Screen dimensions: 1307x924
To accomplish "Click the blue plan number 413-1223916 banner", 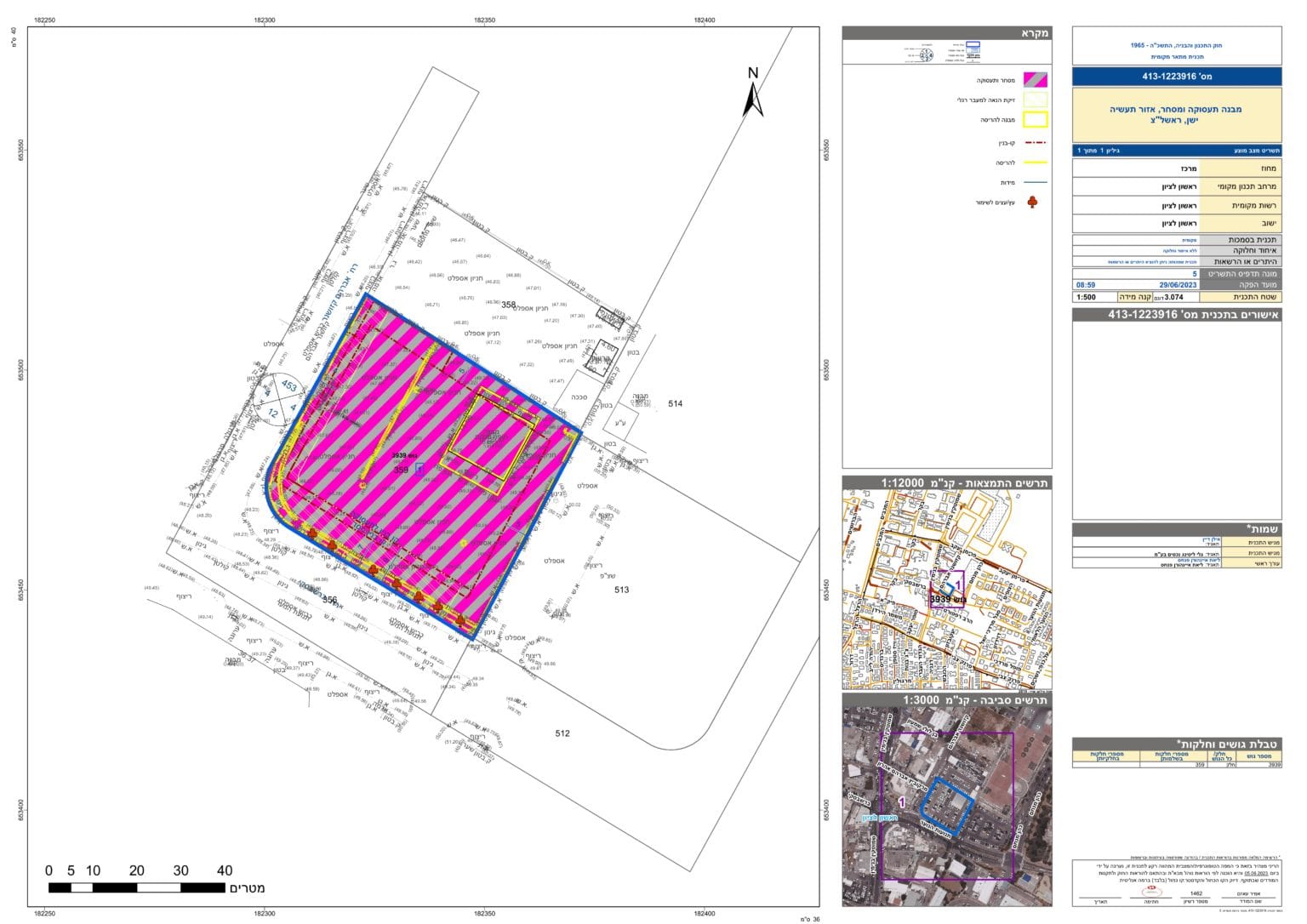I will point(1177,77).
